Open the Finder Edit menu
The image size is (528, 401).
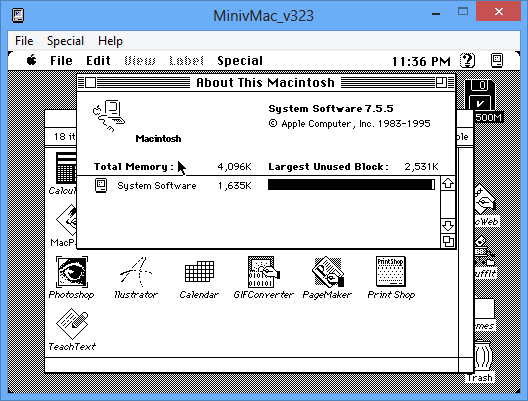(x=98, y=61)
